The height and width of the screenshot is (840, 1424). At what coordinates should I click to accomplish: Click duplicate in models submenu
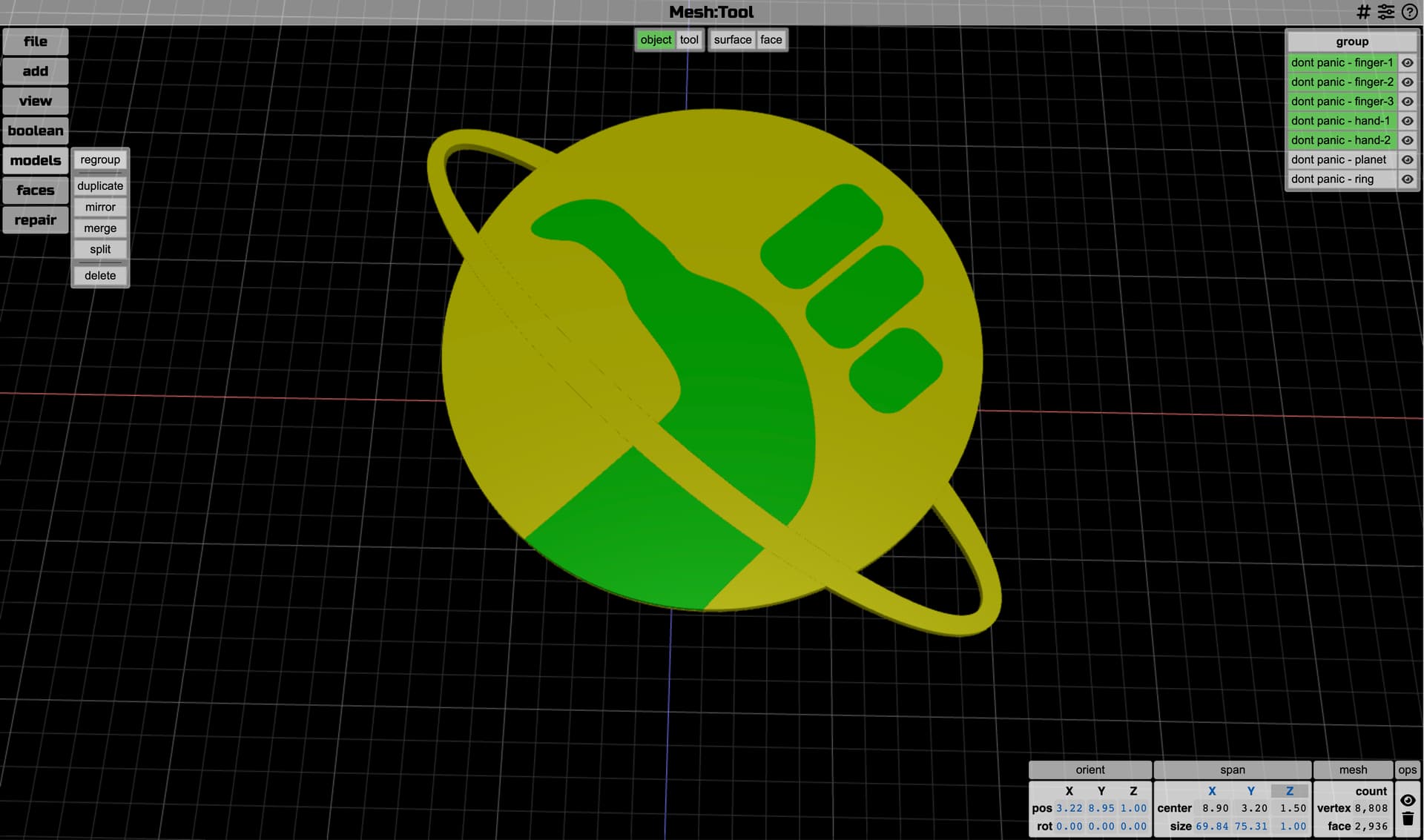click(x=100, y=186)
